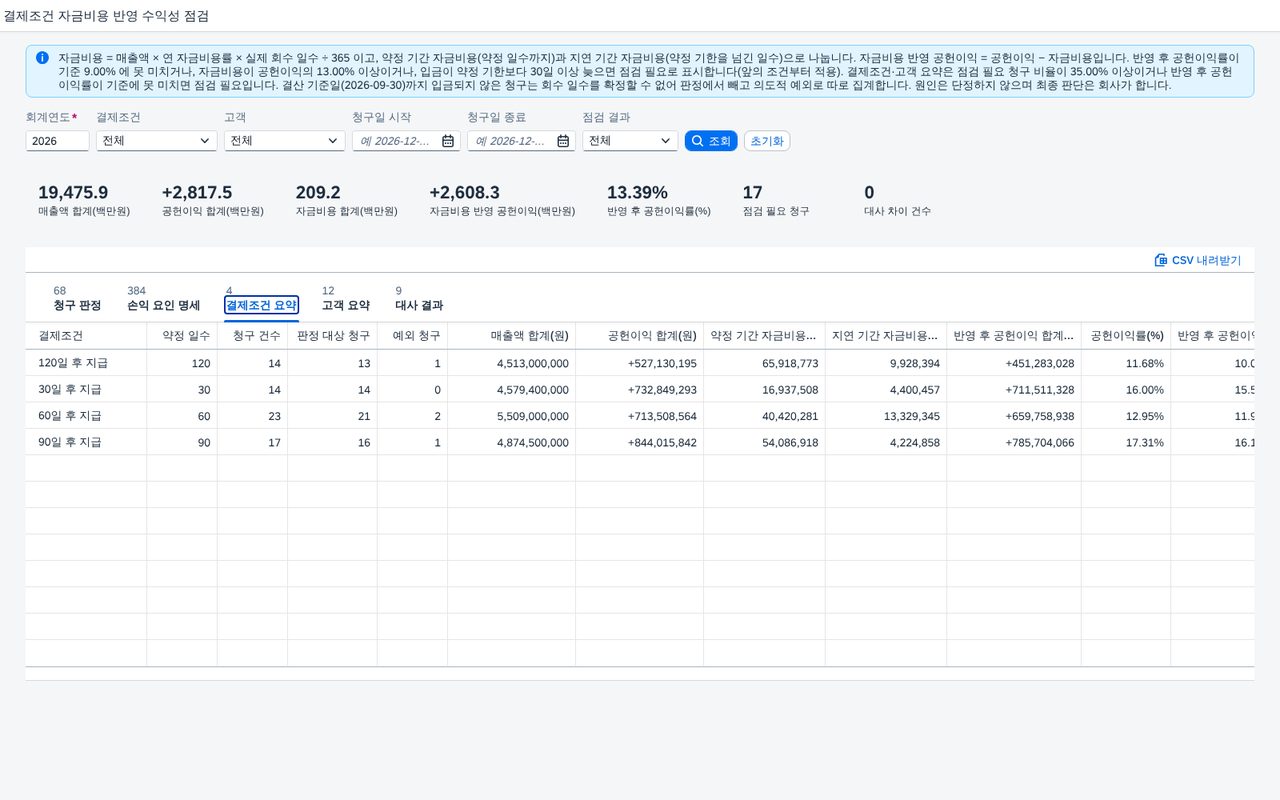
Task: Click the 예외 청구 column header
Action: [412, 336]
